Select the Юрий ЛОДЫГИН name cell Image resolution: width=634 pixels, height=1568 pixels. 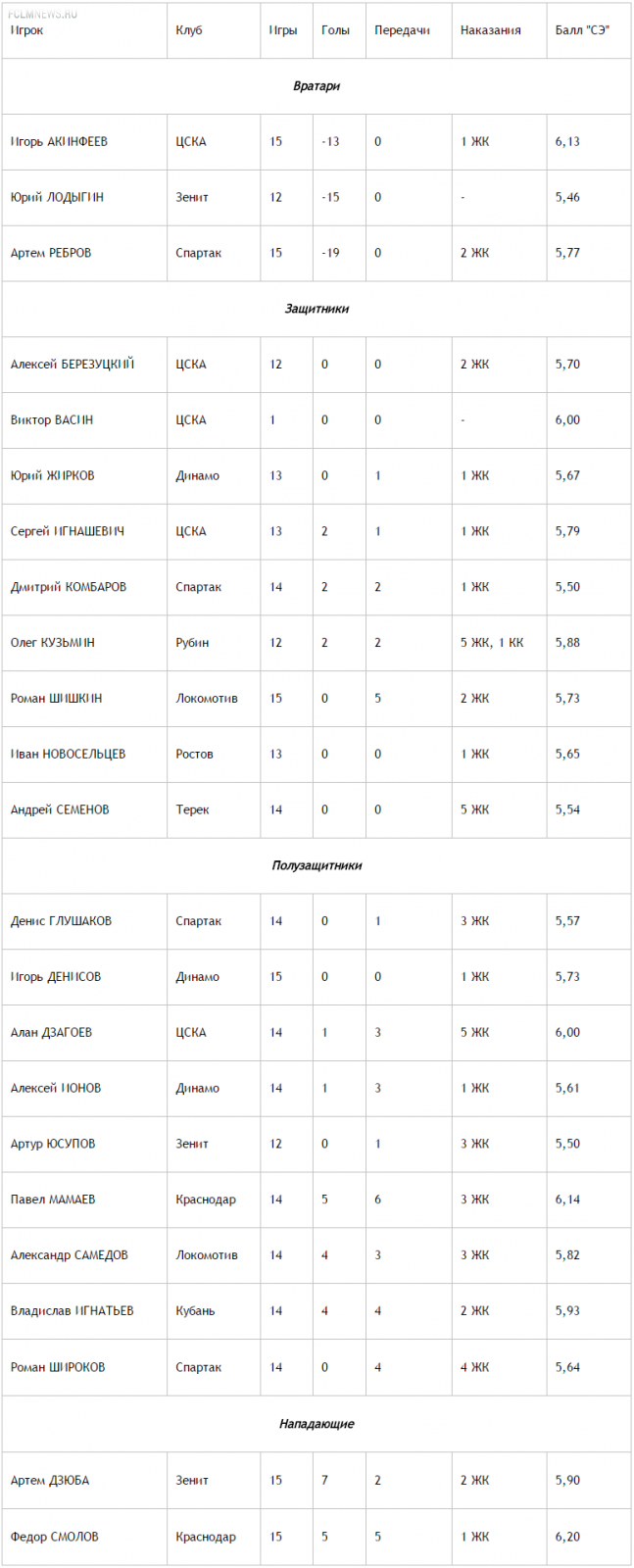point(57,197)
